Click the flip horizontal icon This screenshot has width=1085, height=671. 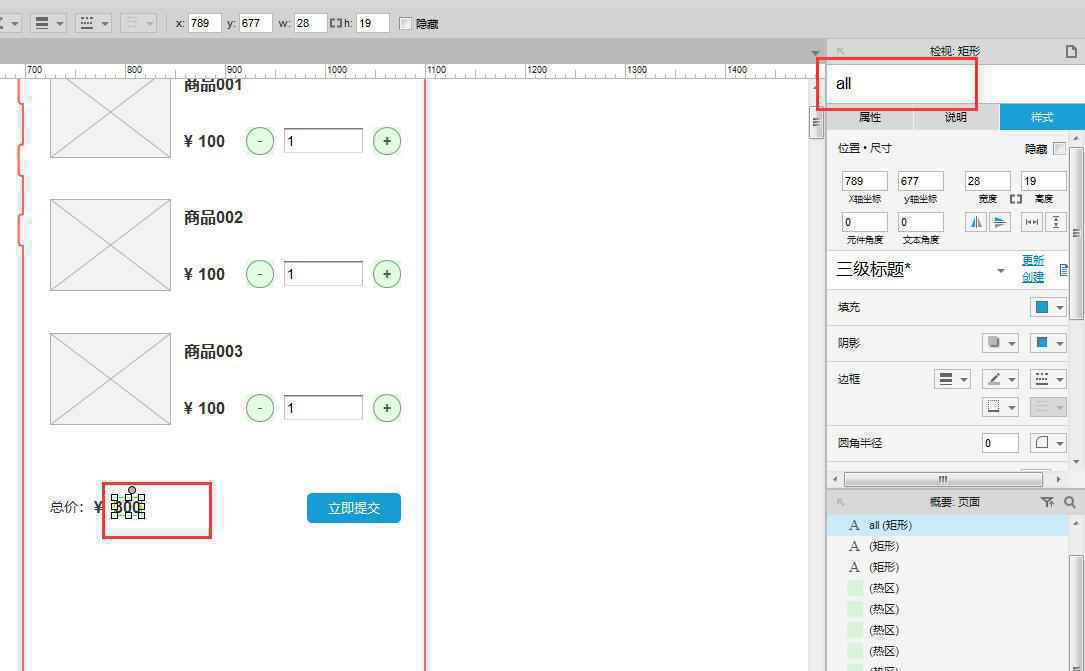[976, 222]
